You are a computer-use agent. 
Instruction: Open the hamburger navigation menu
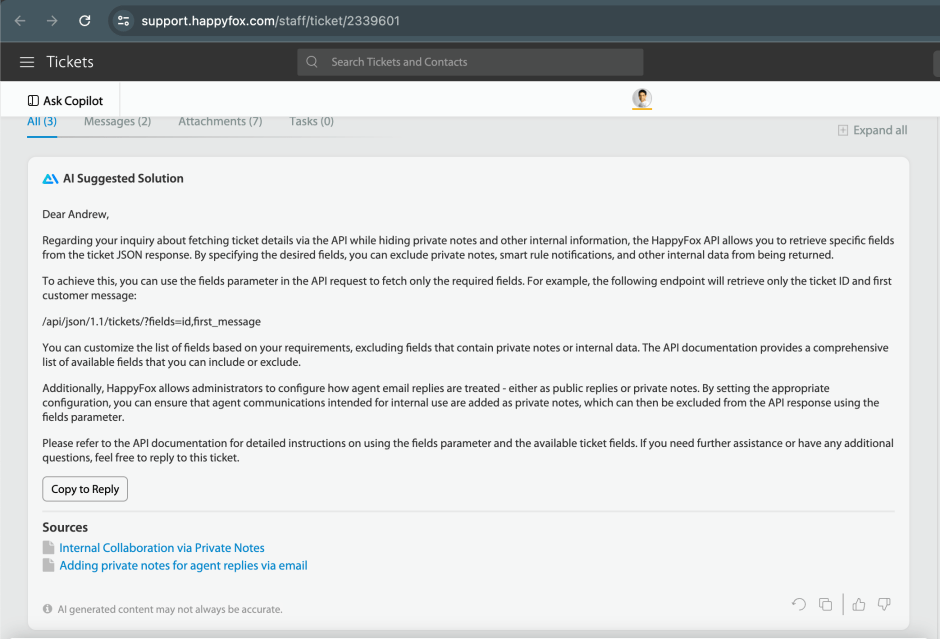(x=27, y=61)
